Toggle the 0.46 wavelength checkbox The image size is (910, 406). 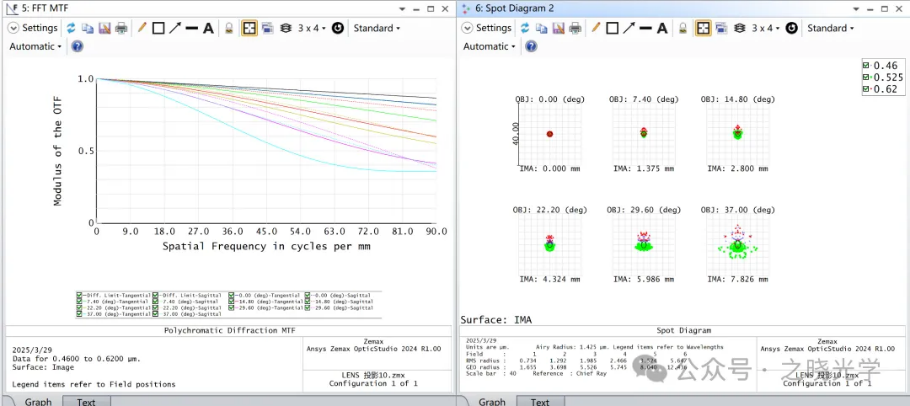pos(866,64)
